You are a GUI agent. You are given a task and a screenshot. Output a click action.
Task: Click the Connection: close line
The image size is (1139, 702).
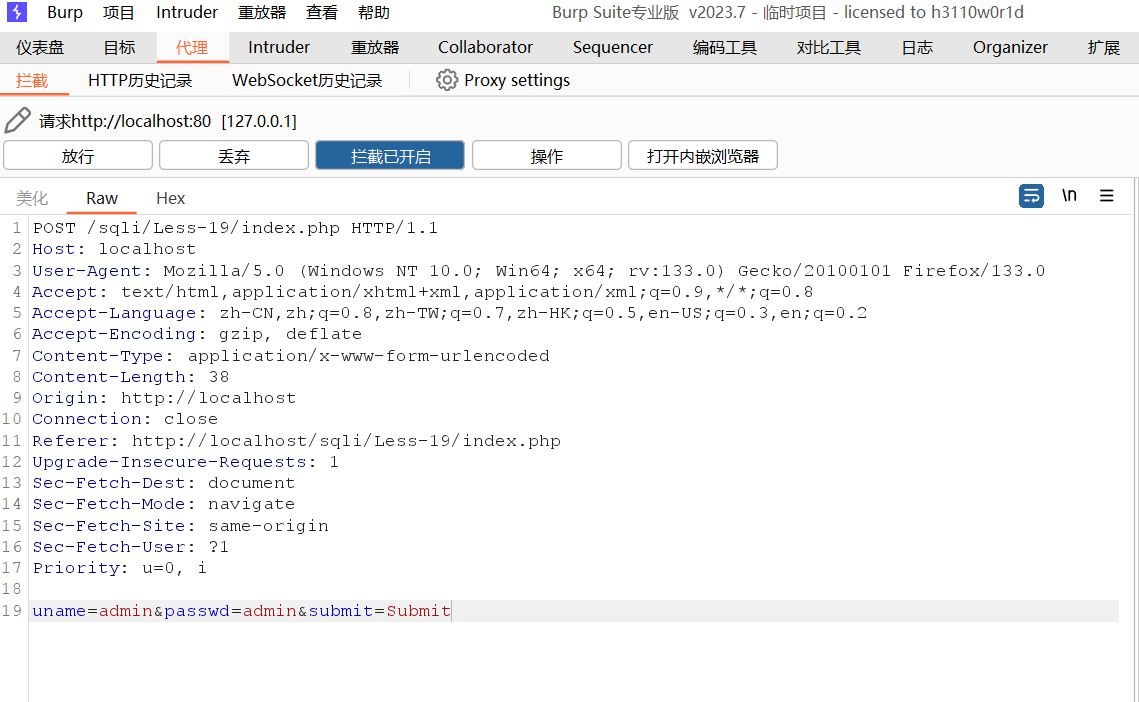coord(125,419)
